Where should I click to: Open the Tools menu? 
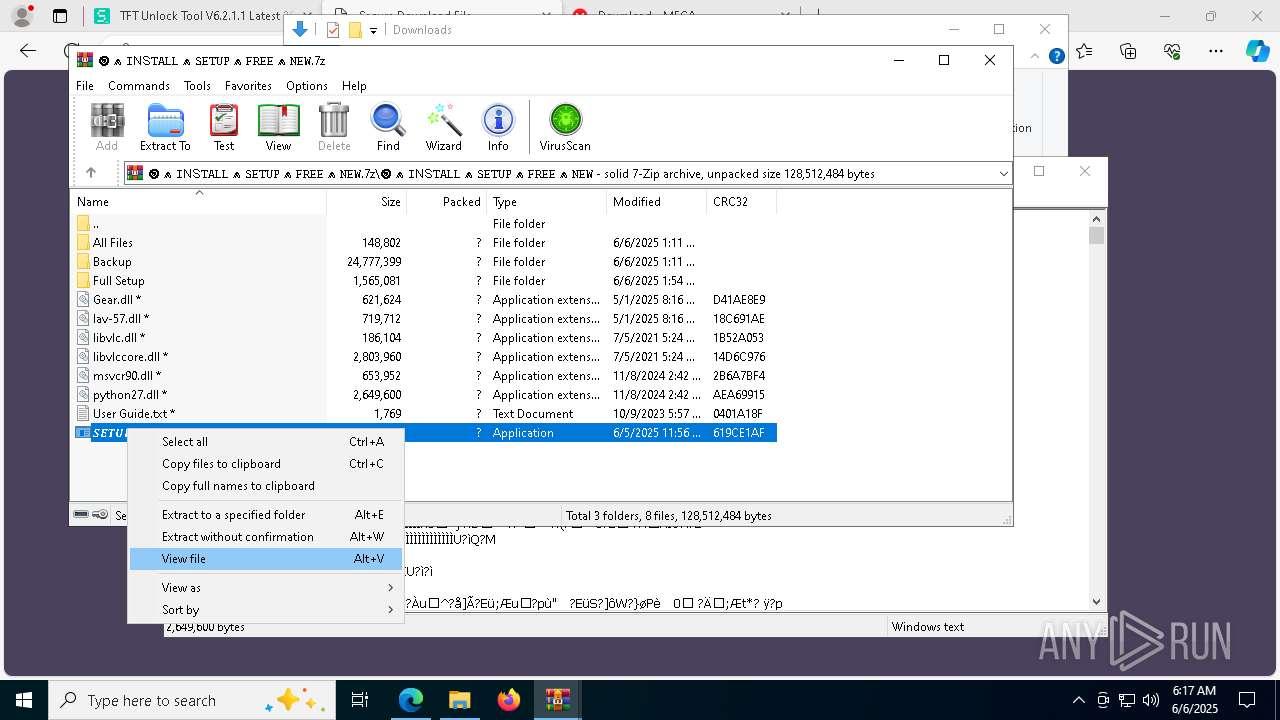click(197, 86)
